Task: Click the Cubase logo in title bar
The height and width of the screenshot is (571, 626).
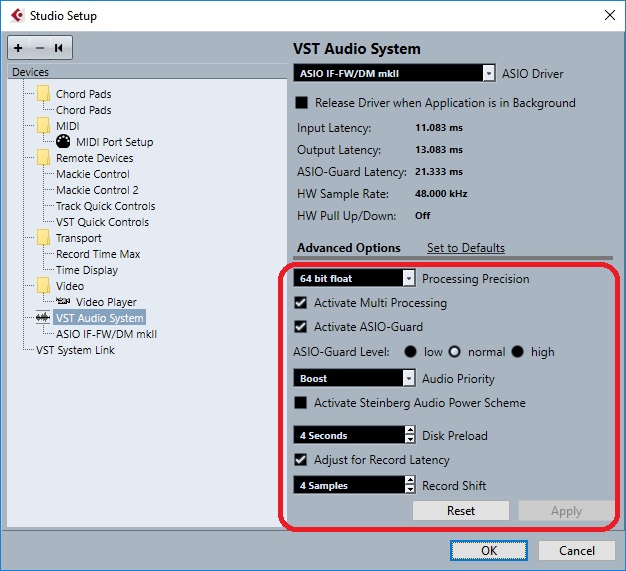Action: tap(17, 16)
